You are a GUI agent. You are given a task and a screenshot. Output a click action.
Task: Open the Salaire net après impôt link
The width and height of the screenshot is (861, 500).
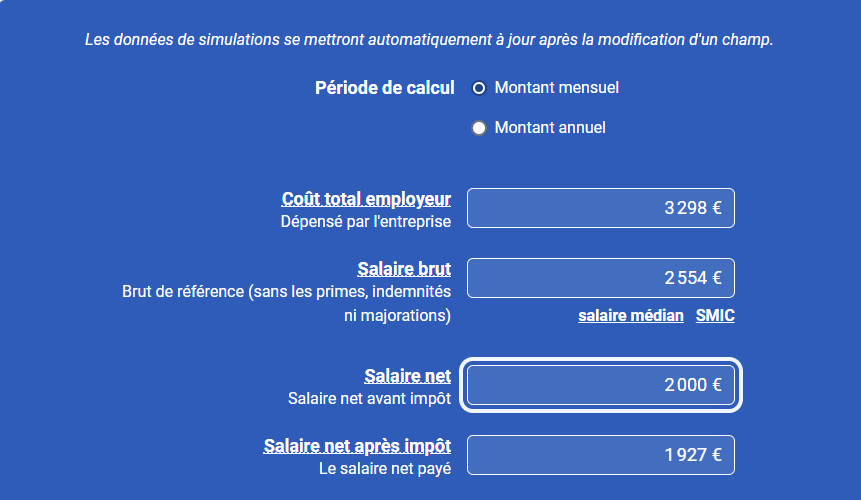tap(357, 446)
